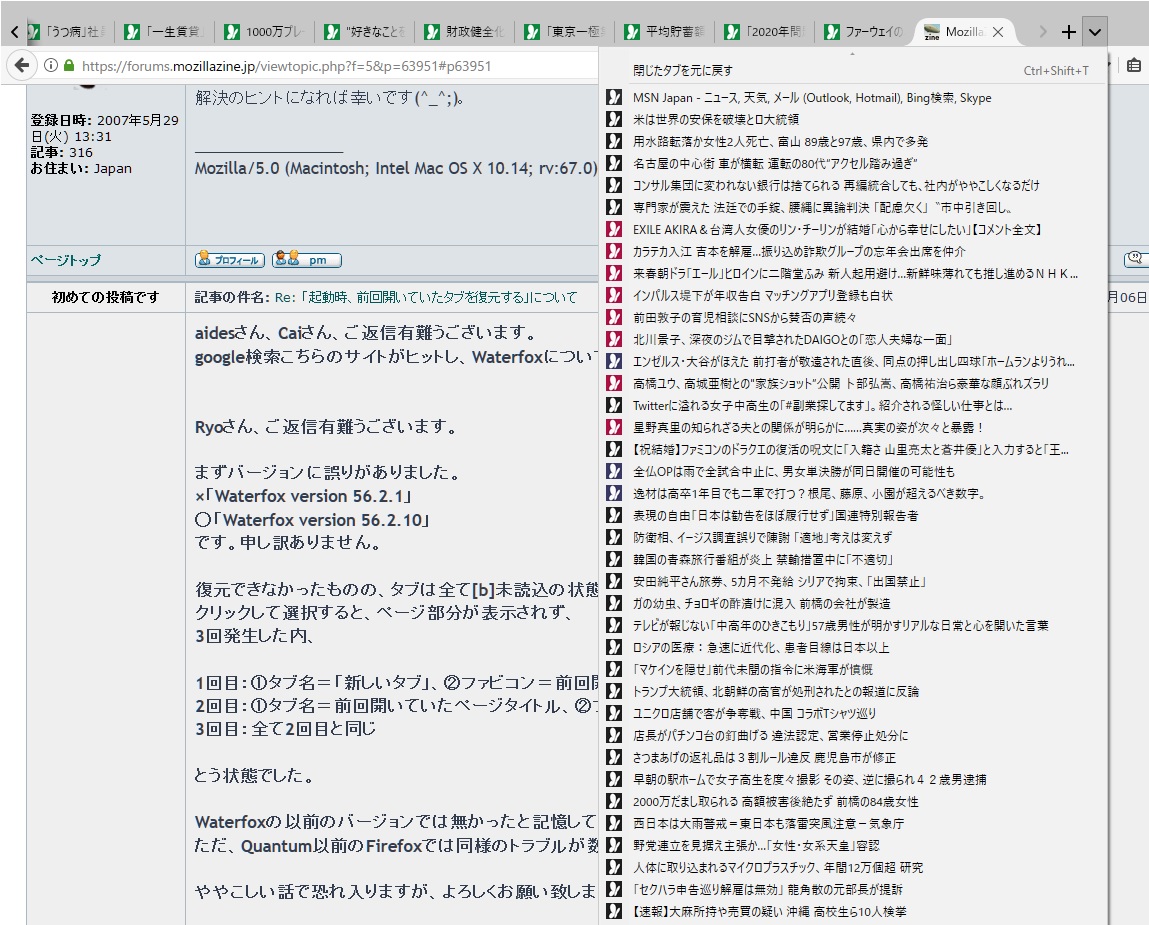Click the URL address bar field
Image resolution: width=1149 pixels, height=925 pixels.
coord(330,66)
